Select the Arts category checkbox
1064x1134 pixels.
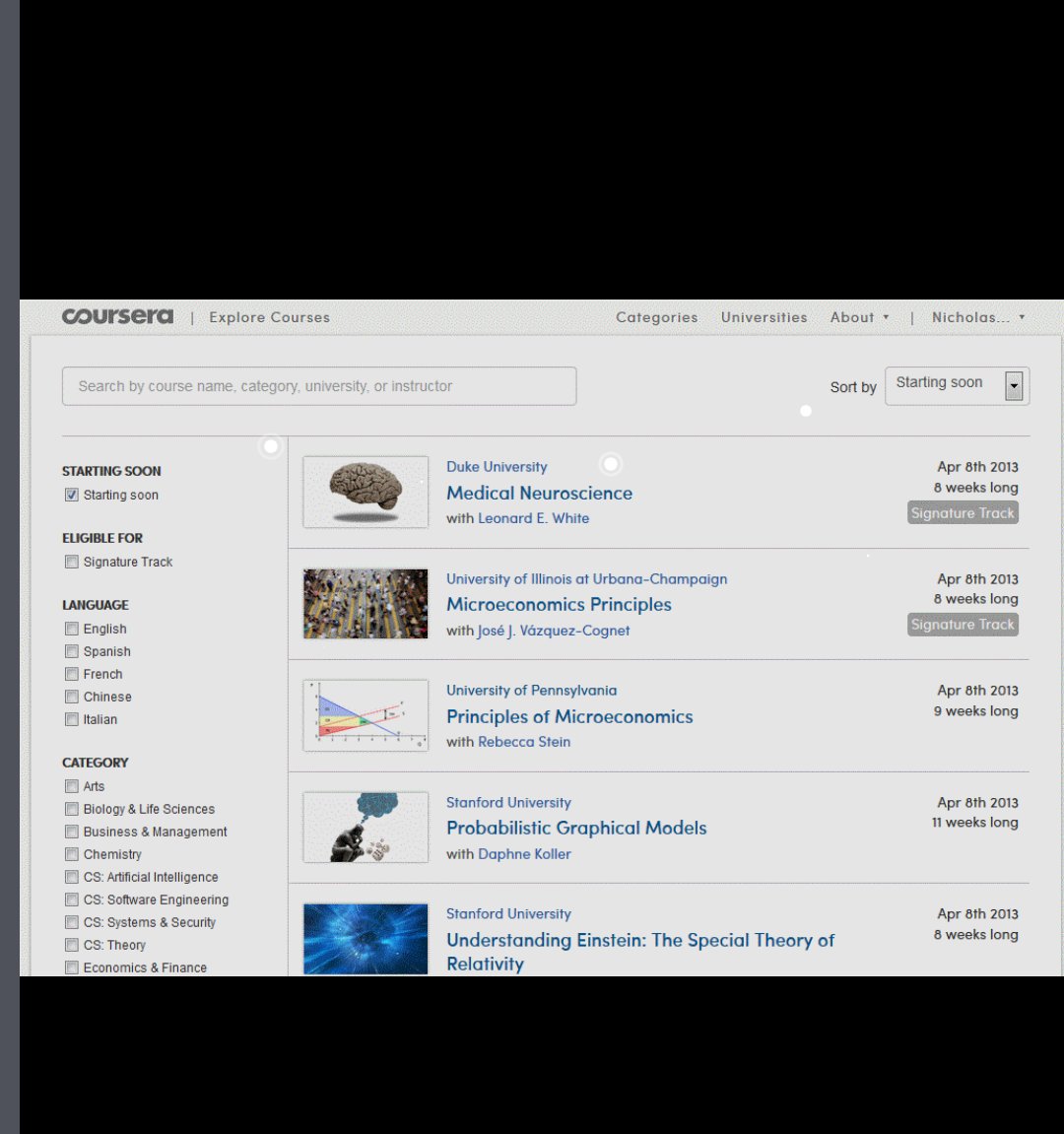click(72, 786)
